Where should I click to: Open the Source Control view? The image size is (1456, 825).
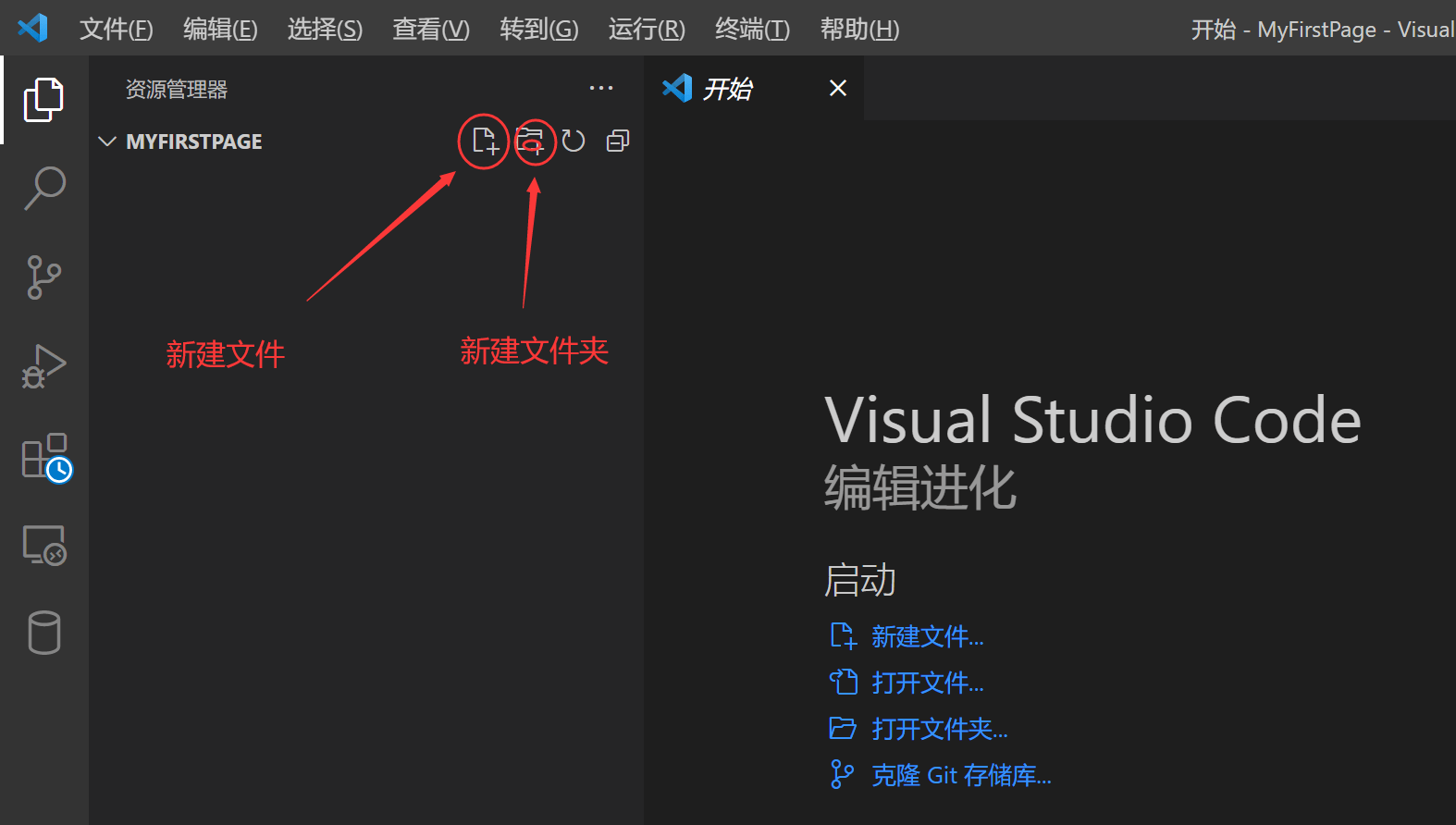point(43,277)
